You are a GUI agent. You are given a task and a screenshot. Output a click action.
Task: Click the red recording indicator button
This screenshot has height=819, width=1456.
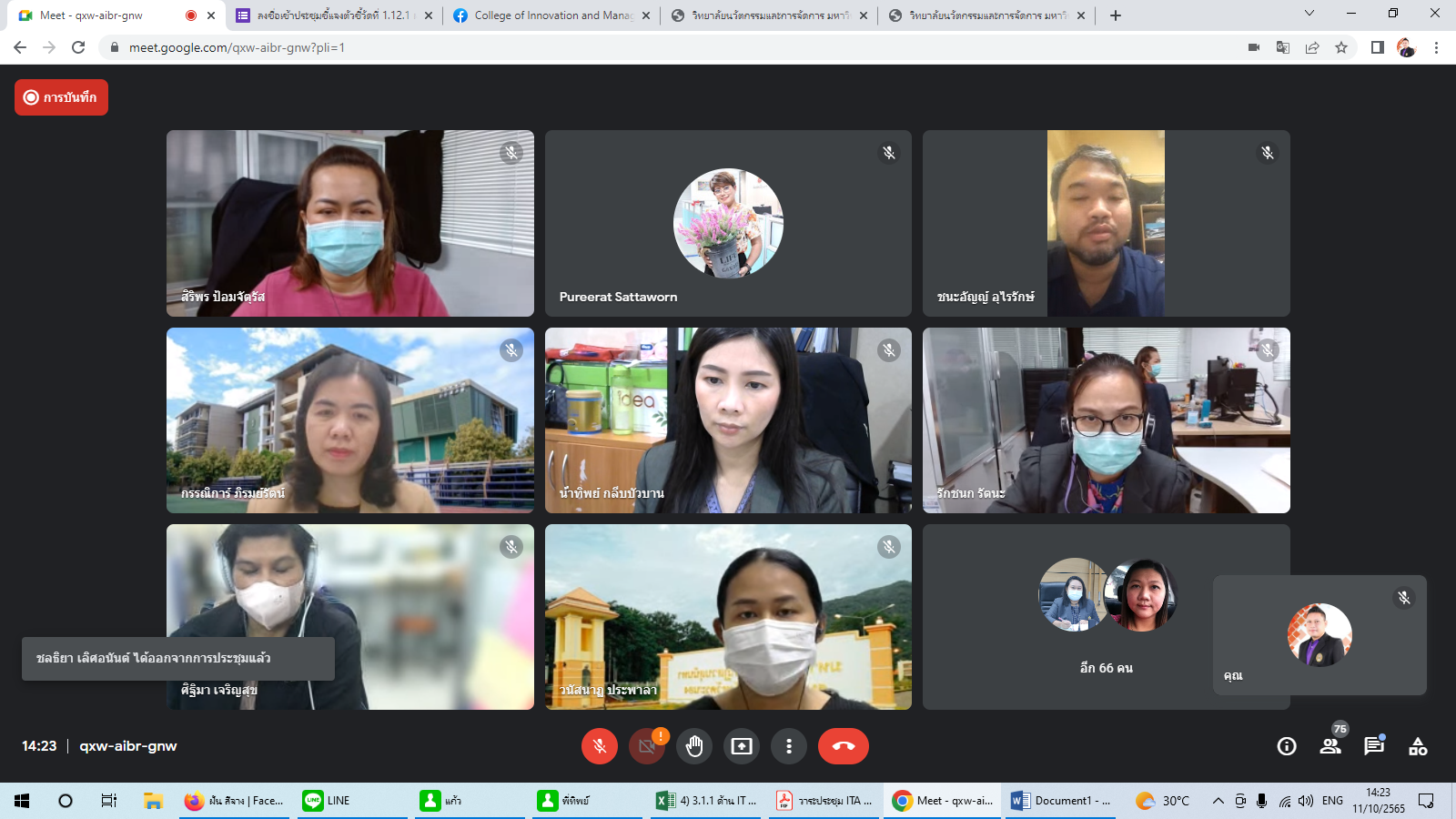(x=61, y=97)
